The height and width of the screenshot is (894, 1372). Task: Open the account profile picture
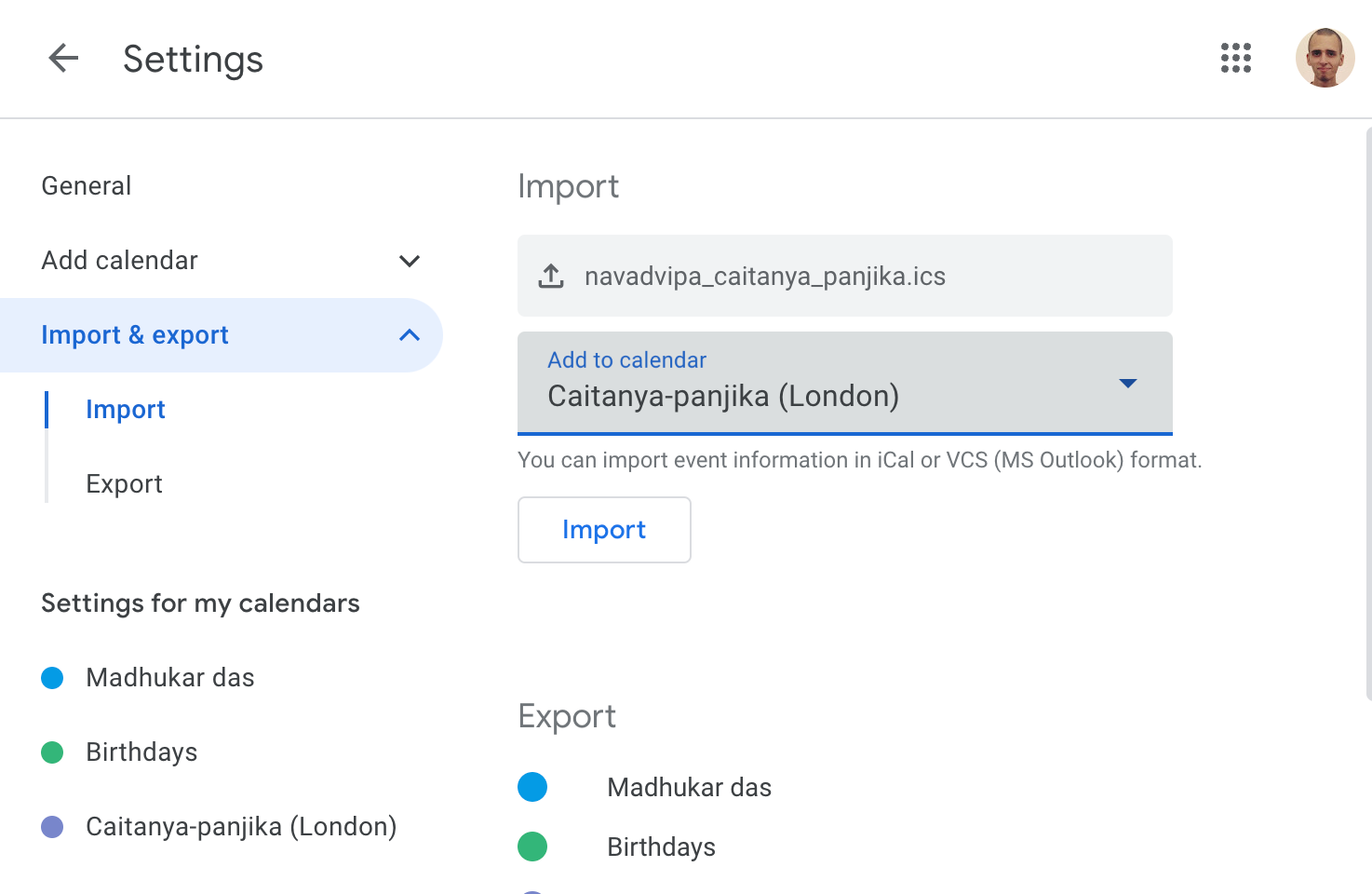click(1324, 58)
